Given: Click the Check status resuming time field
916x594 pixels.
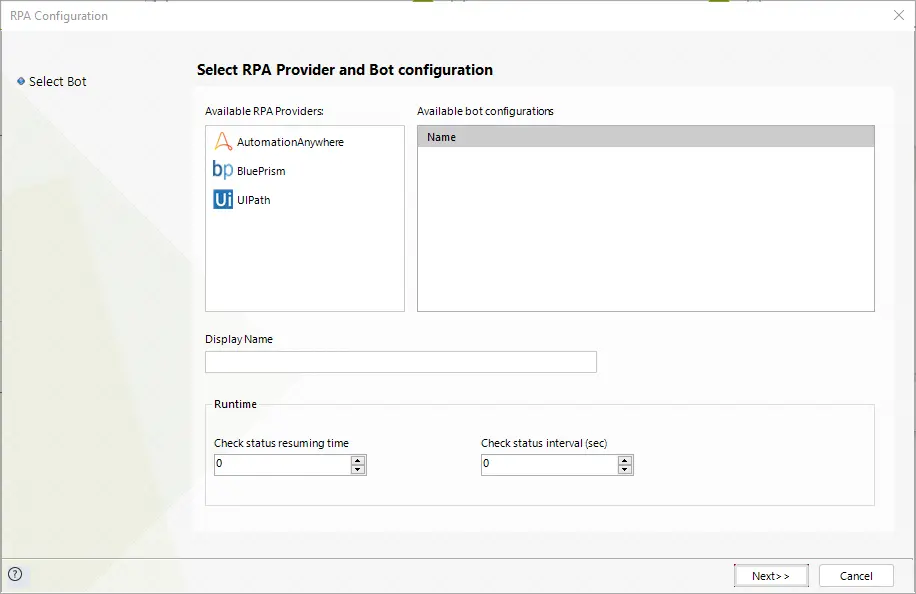Looking at the screenshot, I should click(x=282, y=465).
